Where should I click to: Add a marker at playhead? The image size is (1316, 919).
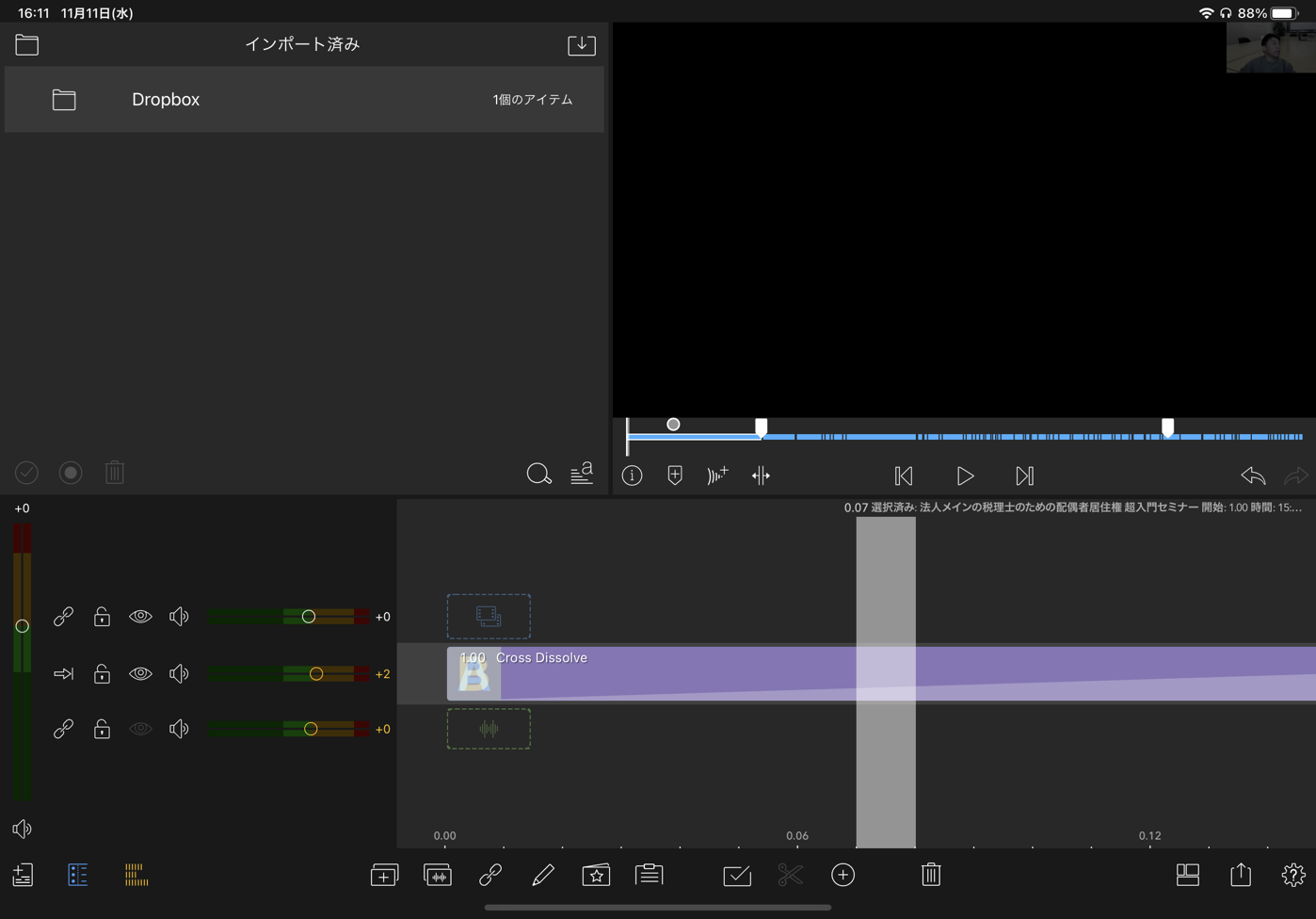pos(675,476)
